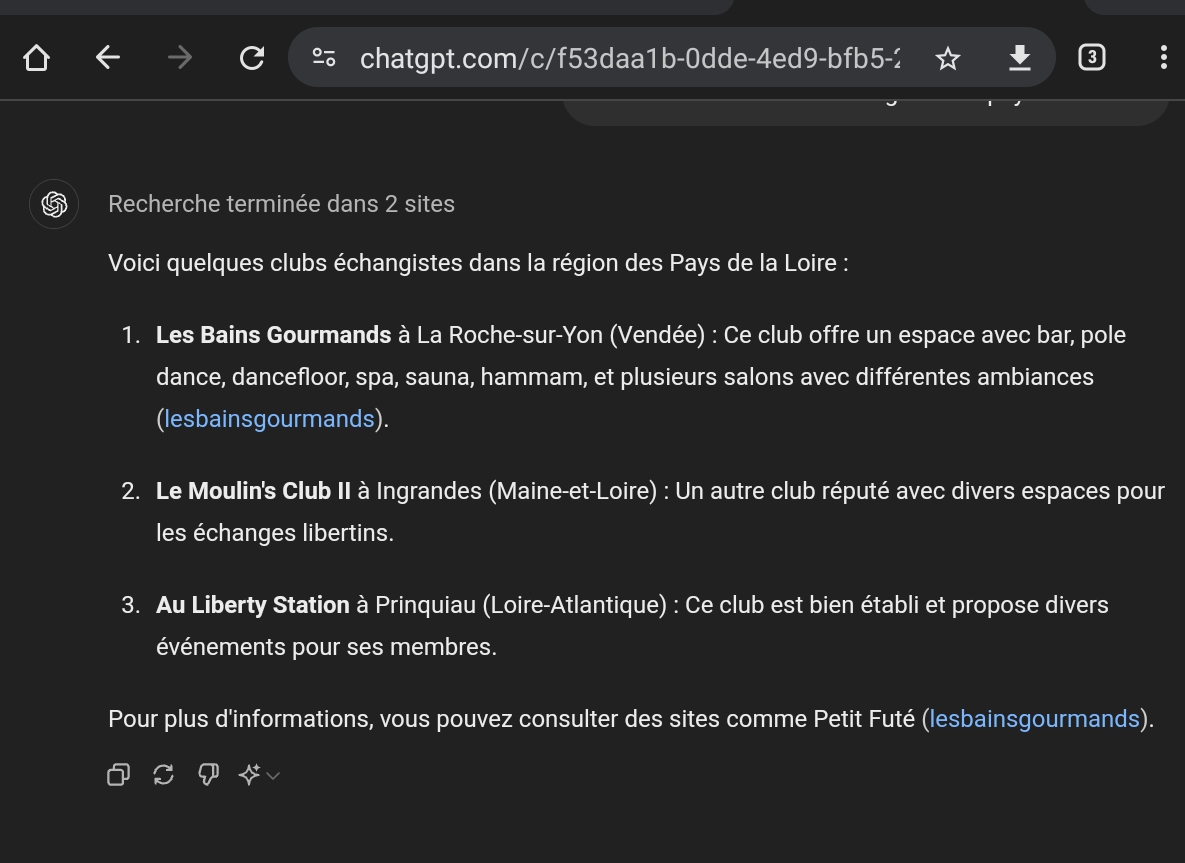Open lesbainsgourmands link in first list item

click(269, 419)
